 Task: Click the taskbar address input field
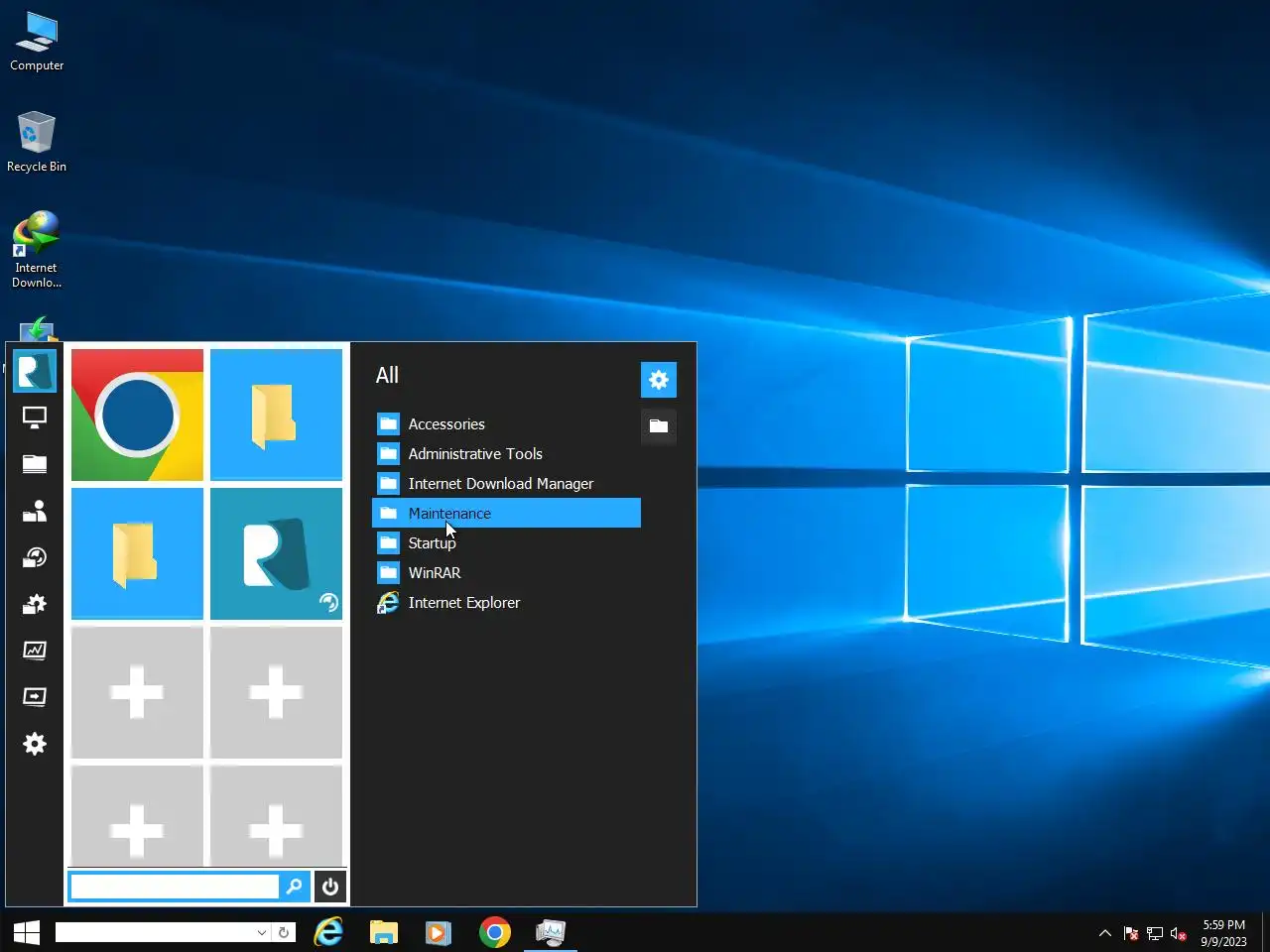(x=155, y=932)
